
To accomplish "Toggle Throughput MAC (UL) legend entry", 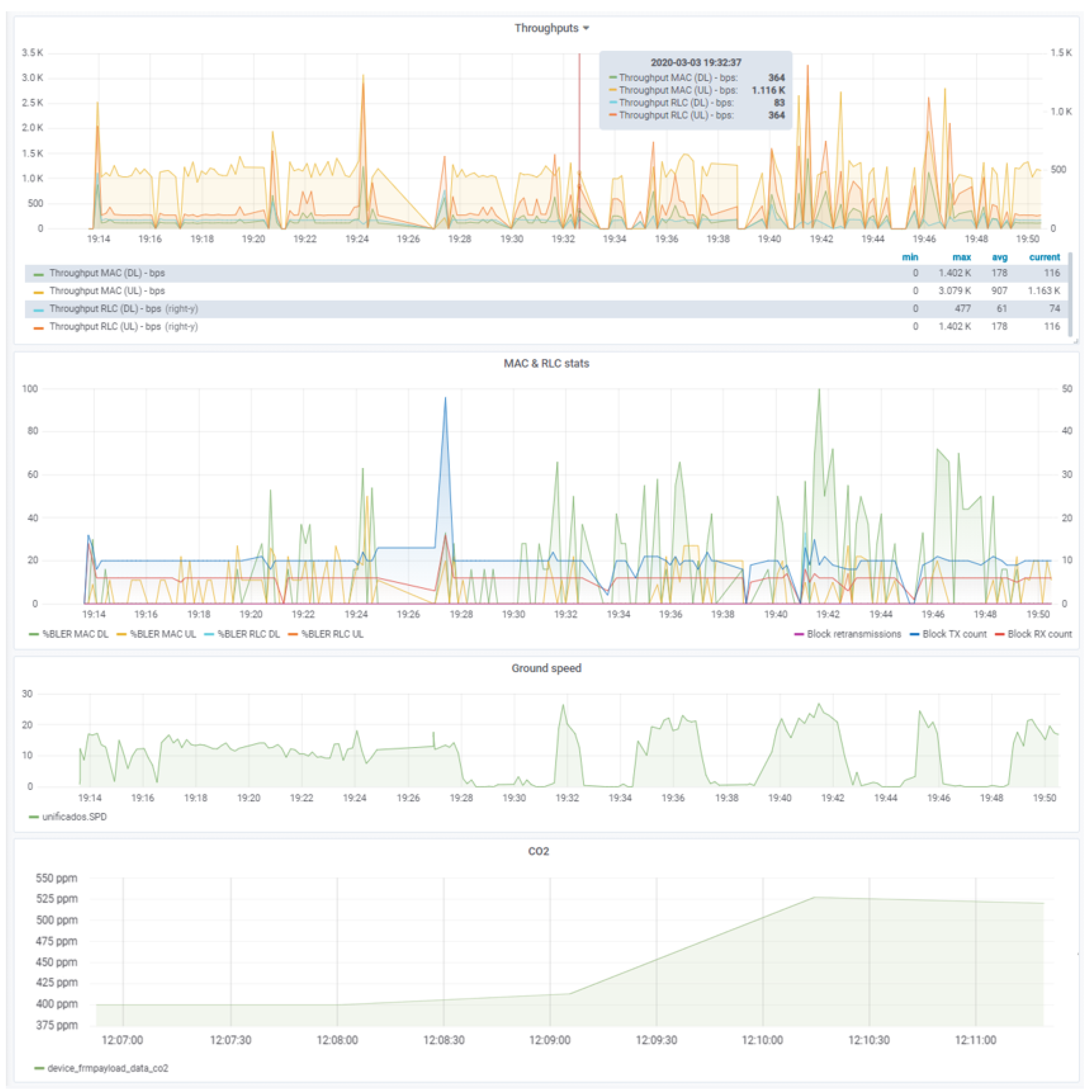I will click(x=107, y=291).
